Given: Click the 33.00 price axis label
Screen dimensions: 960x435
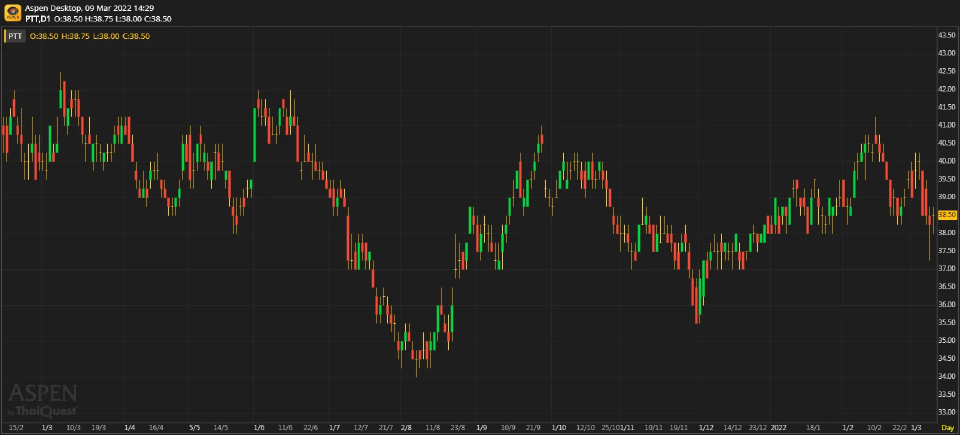Looking at the screenshot, I should 947,412.
